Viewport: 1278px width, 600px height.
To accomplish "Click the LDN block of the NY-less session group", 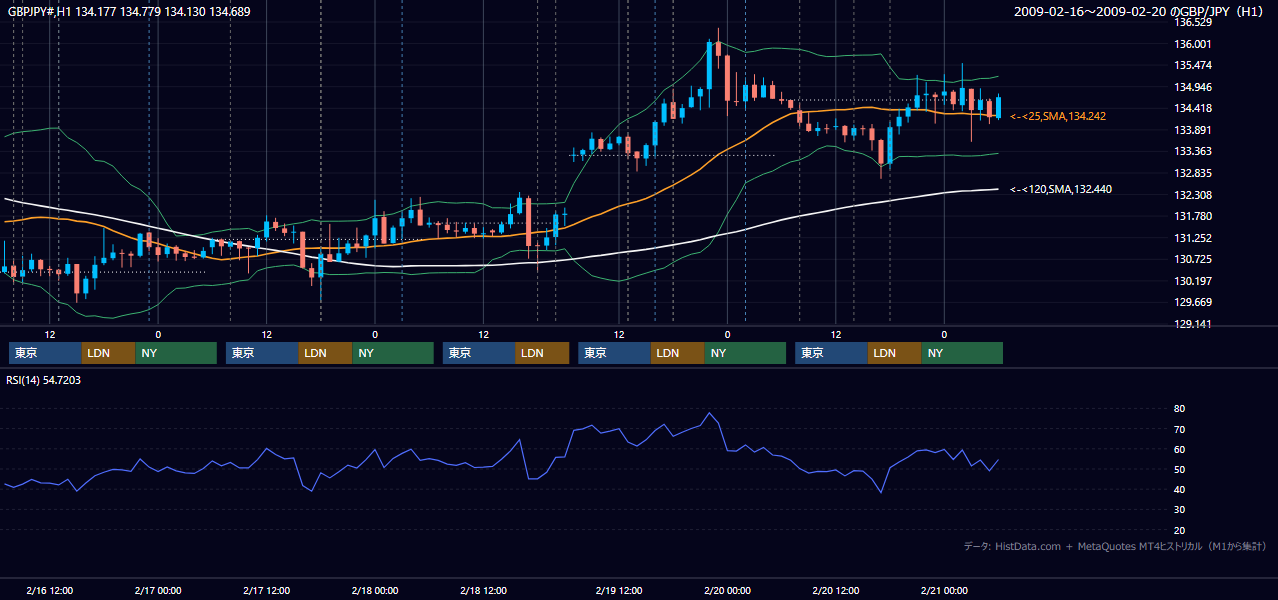I will (x=543, y=353).
